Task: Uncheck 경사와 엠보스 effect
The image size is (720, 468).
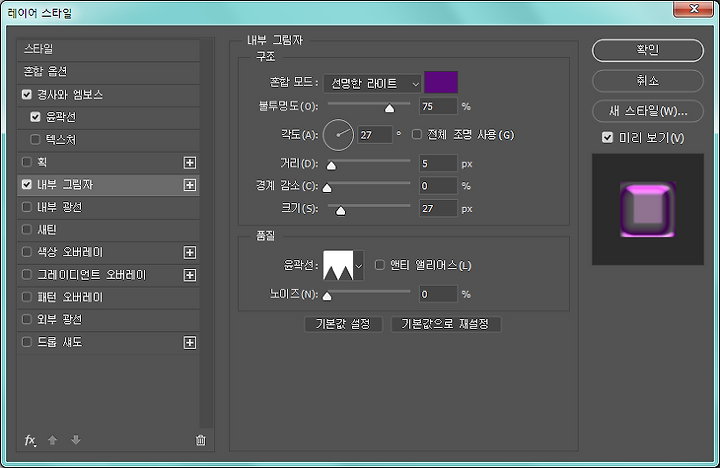Action: click(27, 95)
